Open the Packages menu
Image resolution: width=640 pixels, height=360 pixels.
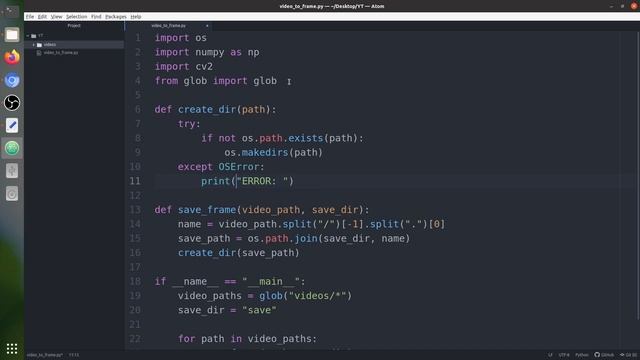pos(116,17)
